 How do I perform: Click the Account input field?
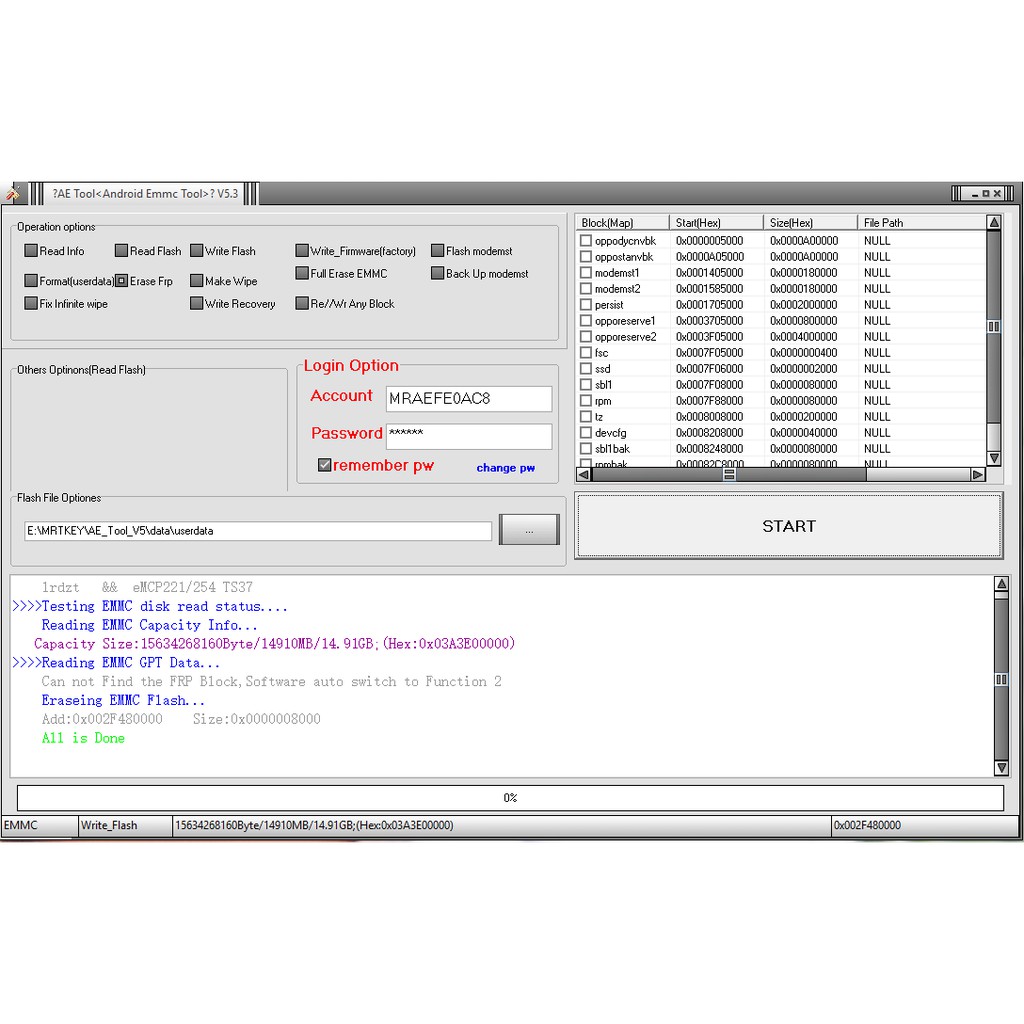point(468,399)
